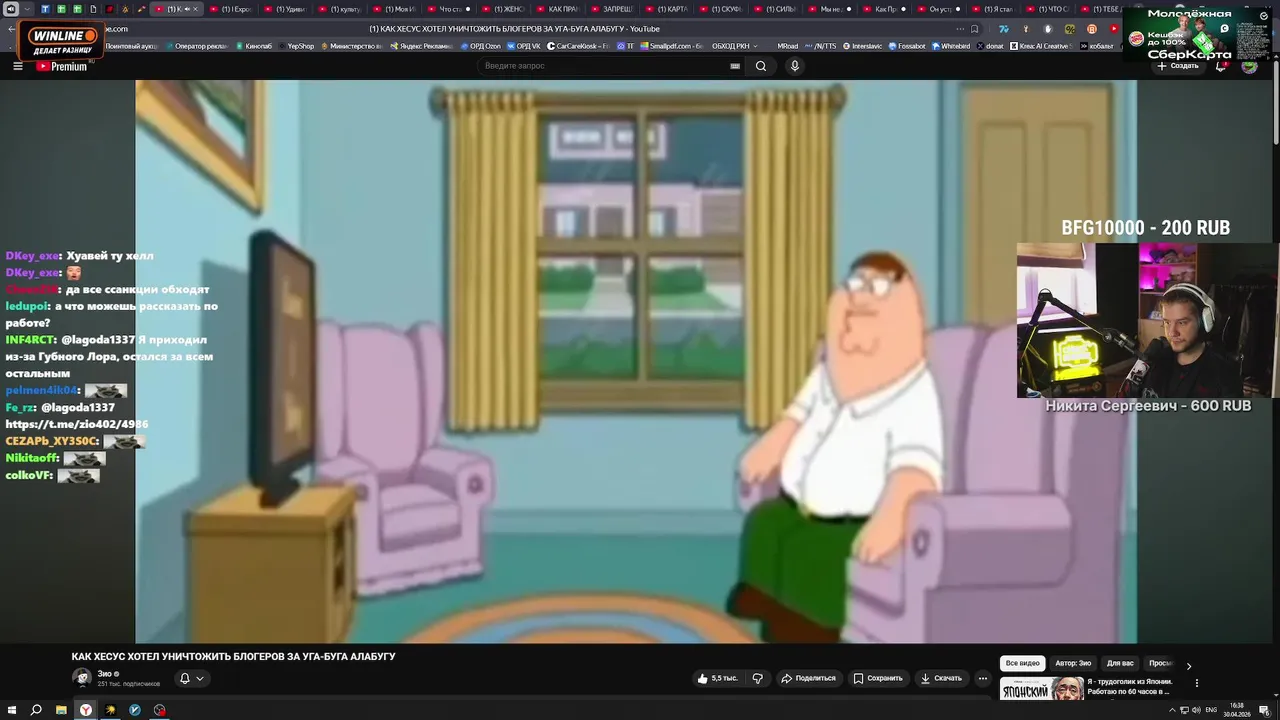Open the Яндекс Реклама bookmark

pos(421,46)
